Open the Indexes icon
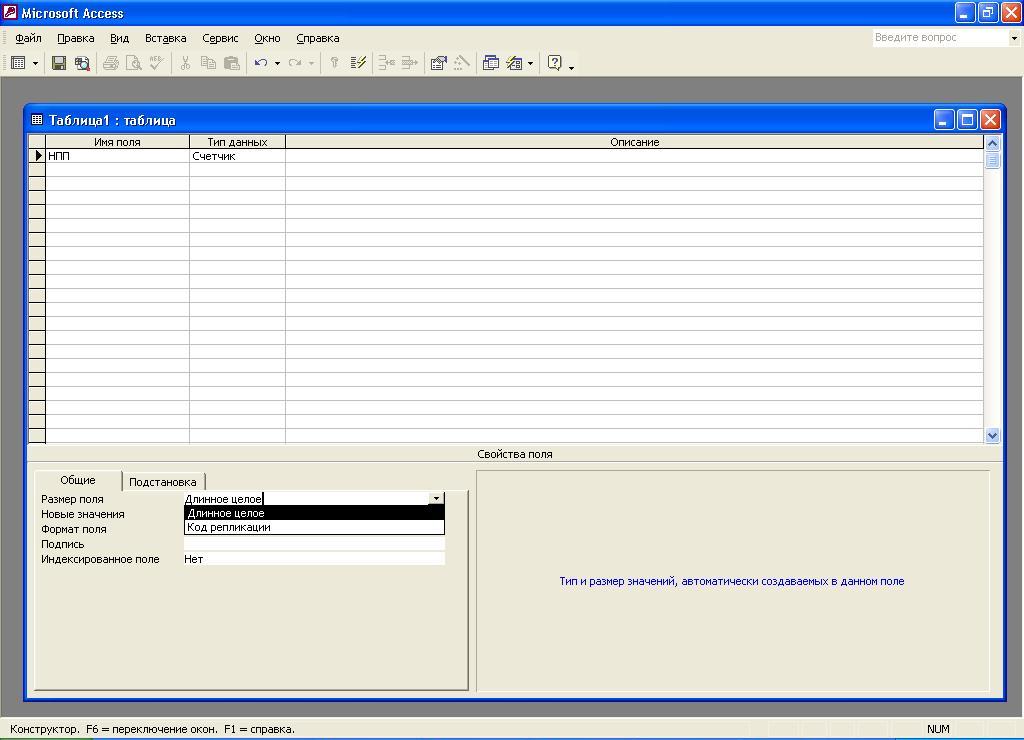 pyautogui.click(x=358, y=63)
